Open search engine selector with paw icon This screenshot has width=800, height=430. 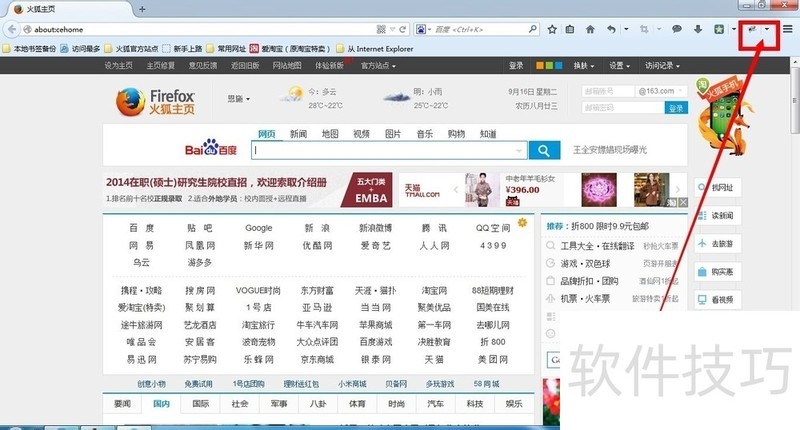[423, 29]
